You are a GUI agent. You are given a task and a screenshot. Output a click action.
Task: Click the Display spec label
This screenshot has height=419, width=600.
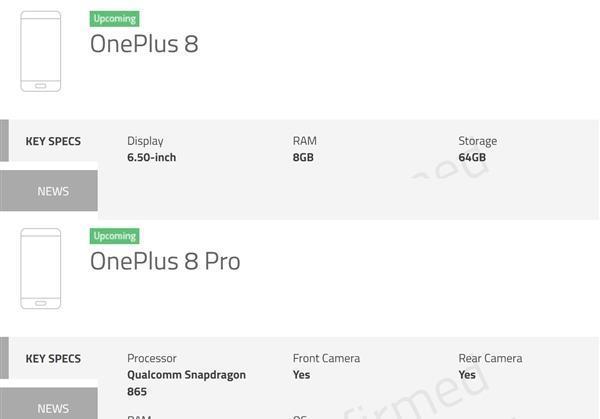point(145,141)
